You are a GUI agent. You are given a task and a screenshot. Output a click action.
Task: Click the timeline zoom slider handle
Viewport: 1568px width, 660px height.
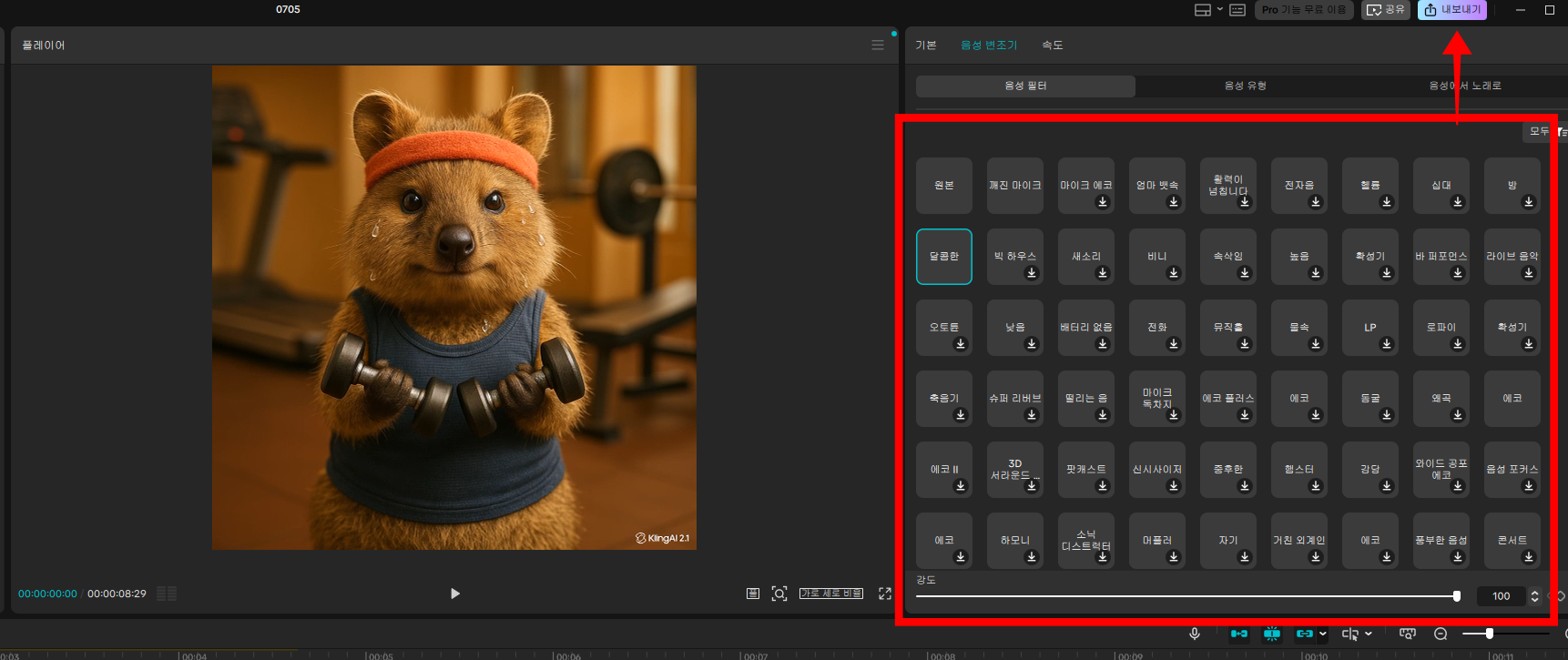[1490, 634]
